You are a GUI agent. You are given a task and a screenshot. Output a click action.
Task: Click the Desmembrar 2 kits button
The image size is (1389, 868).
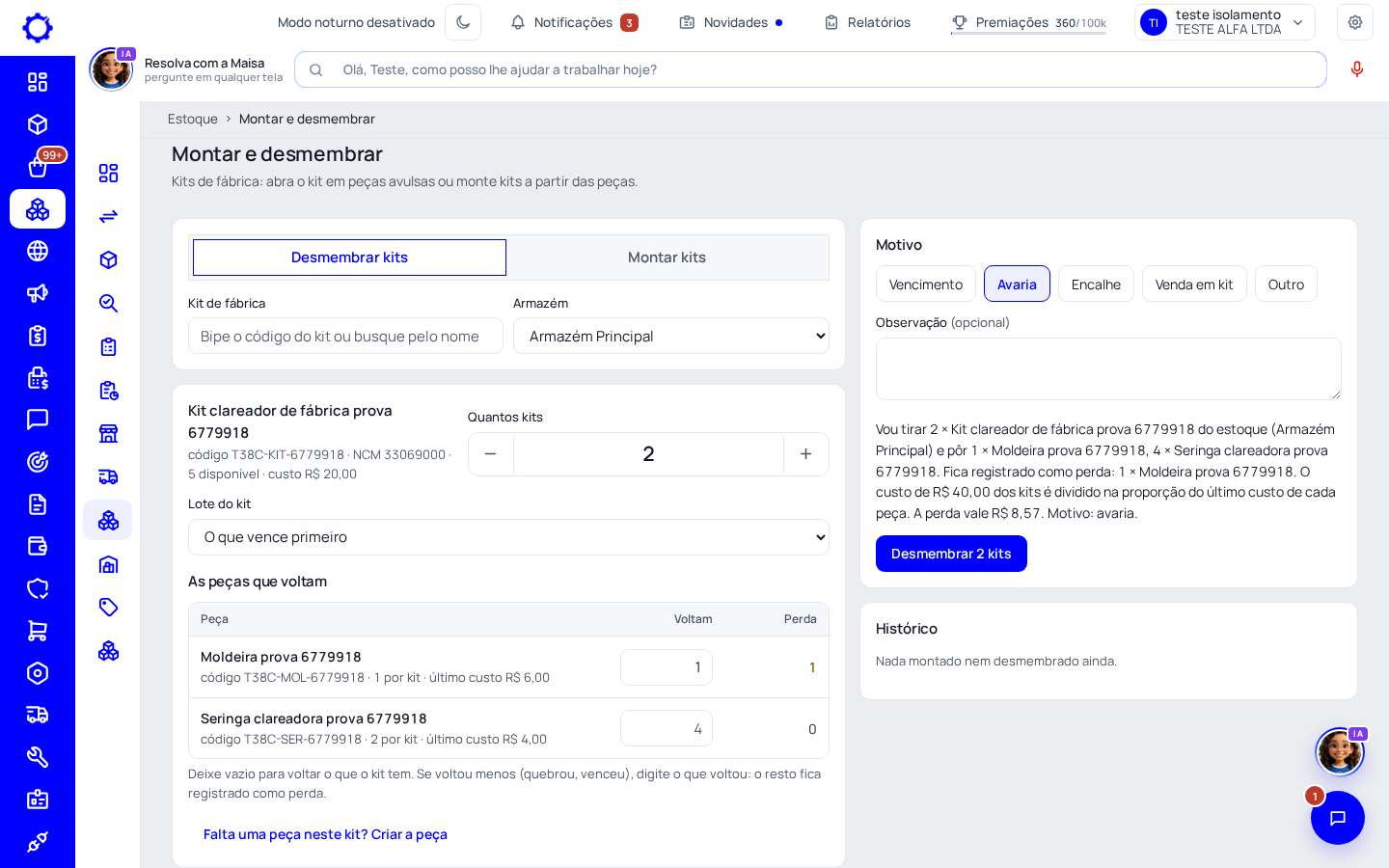(x=951, y=554)
